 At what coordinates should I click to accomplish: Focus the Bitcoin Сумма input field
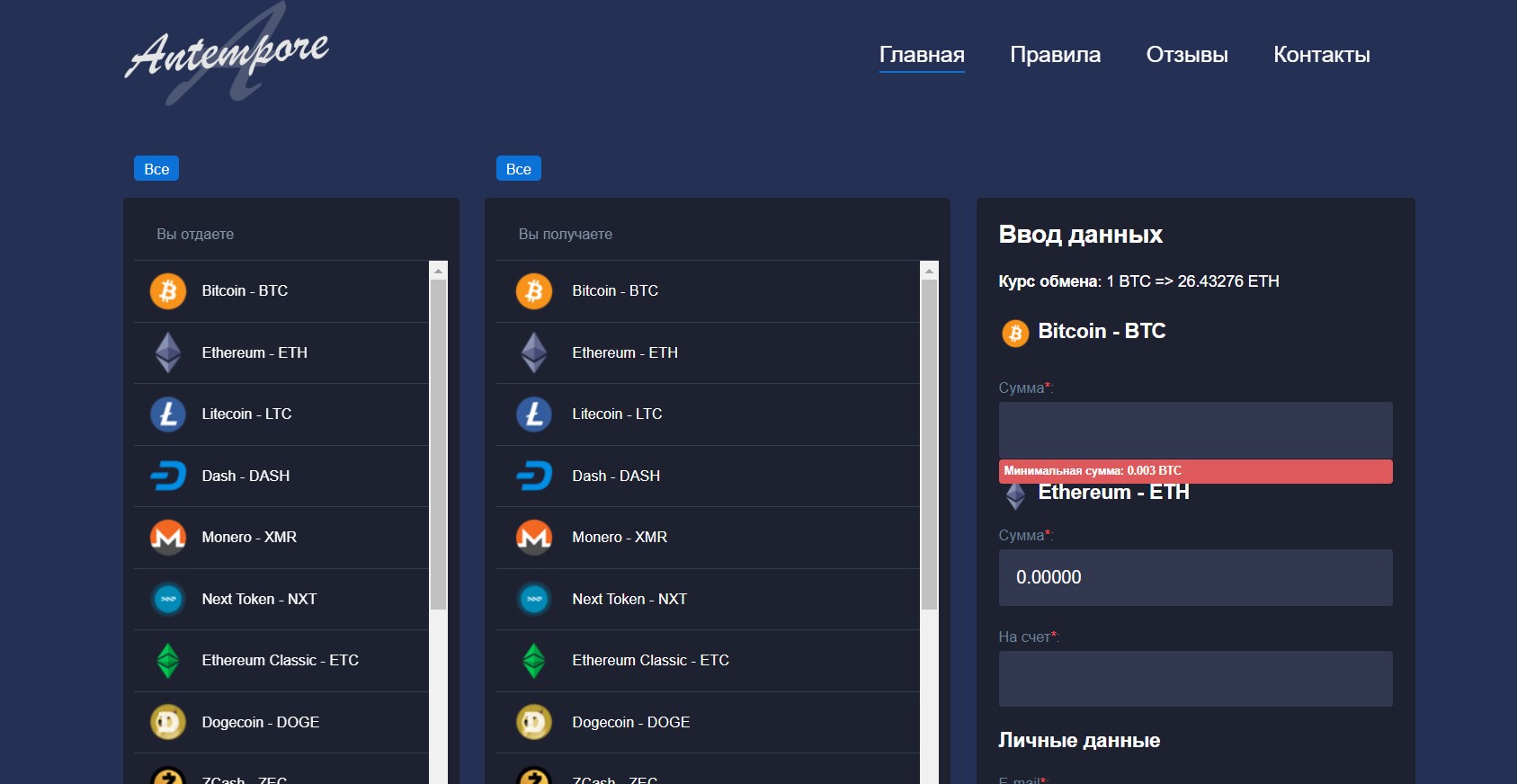pos(1195,430)
